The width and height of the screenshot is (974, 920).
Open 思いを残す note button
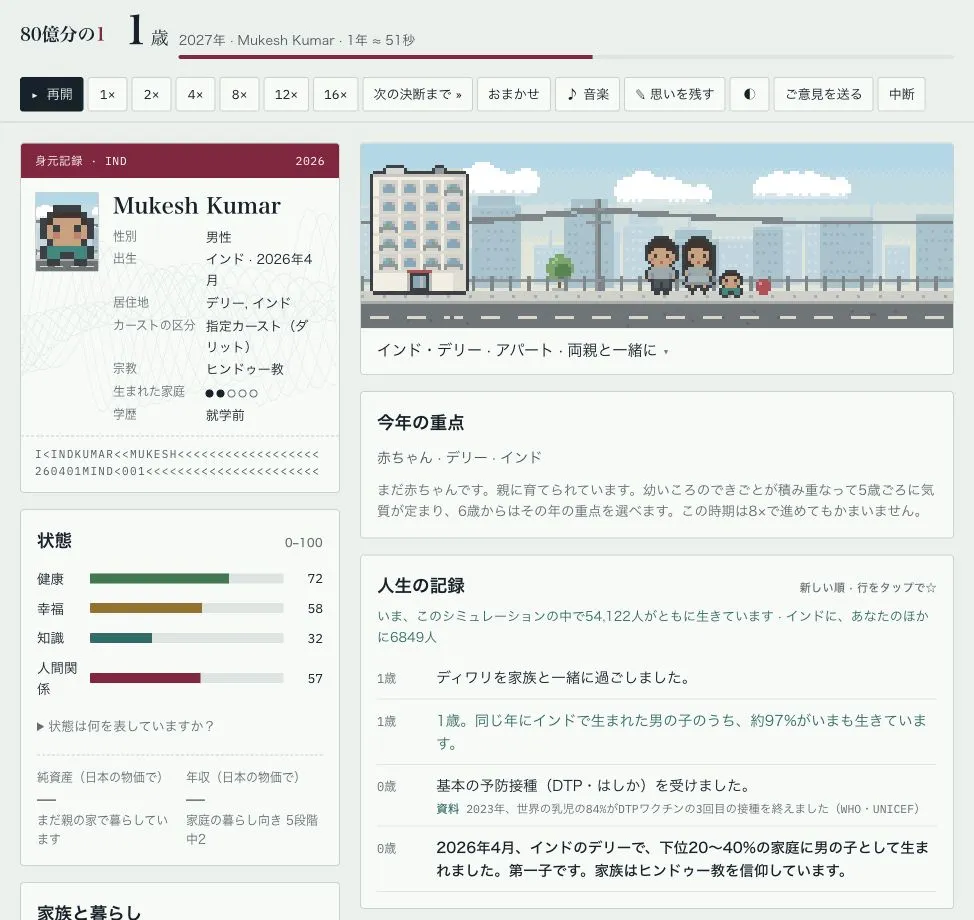tap(675, 94)
